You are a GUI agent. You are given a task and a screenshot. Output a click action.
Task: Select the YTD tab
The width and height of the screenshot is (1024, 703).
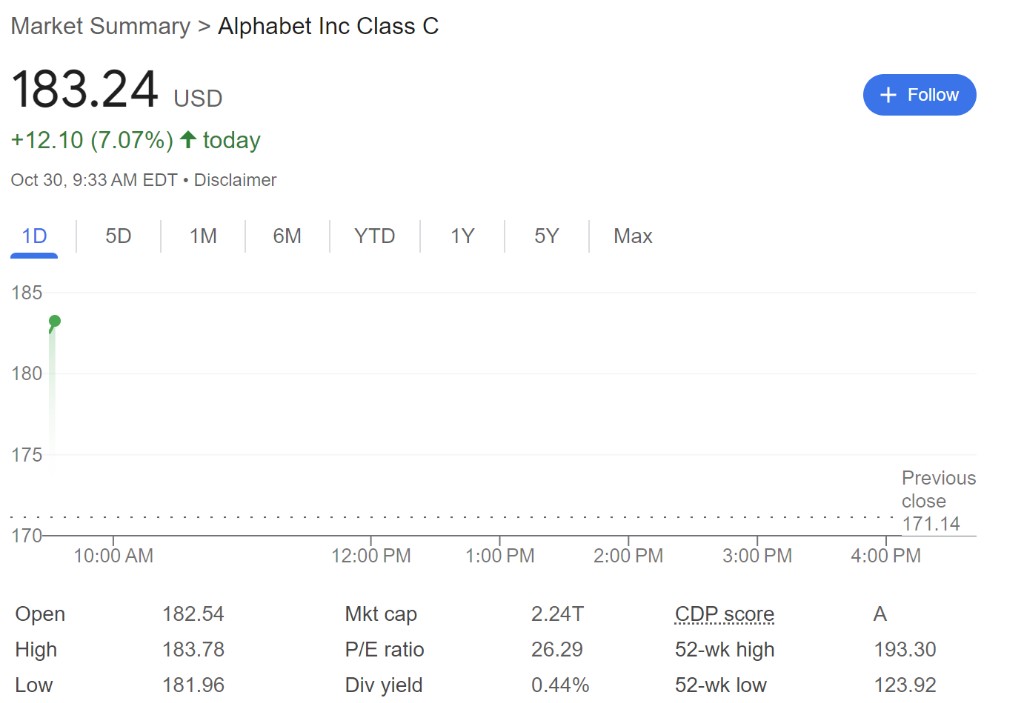[x=375, y=237]
